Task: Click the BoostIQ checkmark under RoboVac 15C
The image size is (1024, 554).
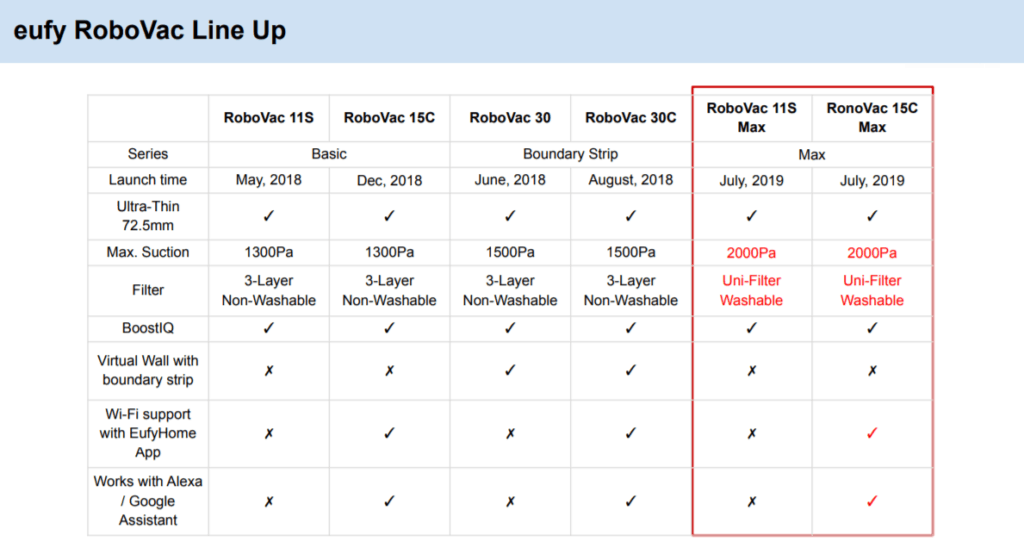Action: coord(389,327)
